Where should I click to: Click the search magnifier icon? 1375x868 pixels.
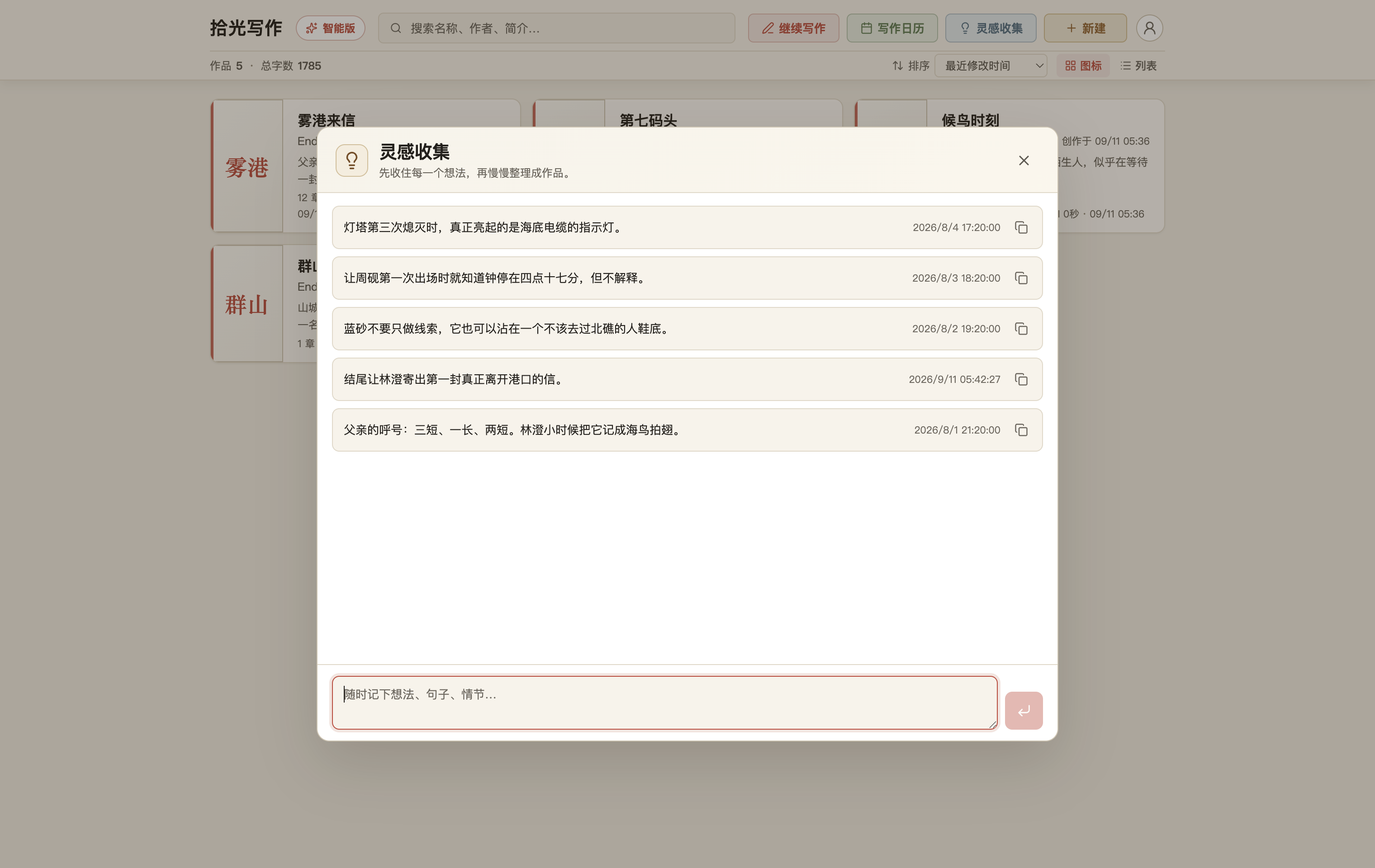click(395, 28)
